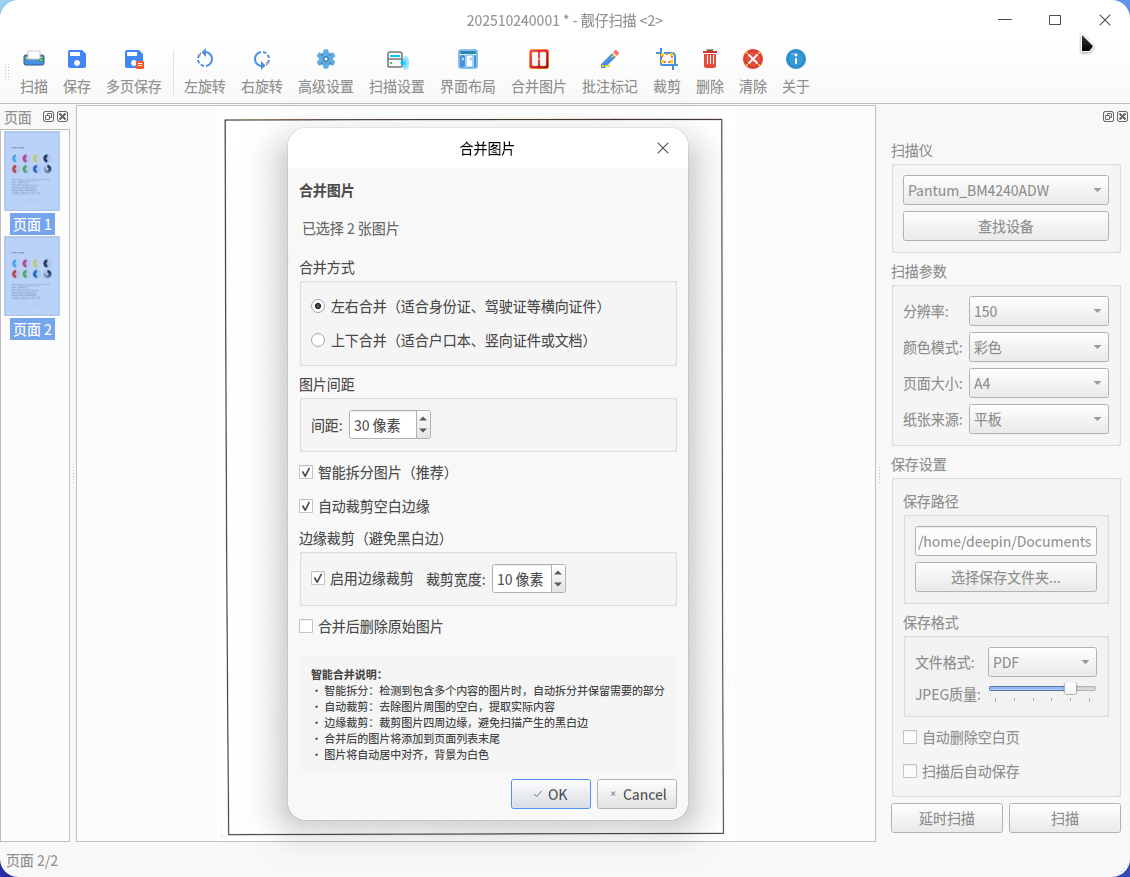Select the 批注标记 annotation tool
Viewport: 1130px width, 877px height.
tap(610, 71)
